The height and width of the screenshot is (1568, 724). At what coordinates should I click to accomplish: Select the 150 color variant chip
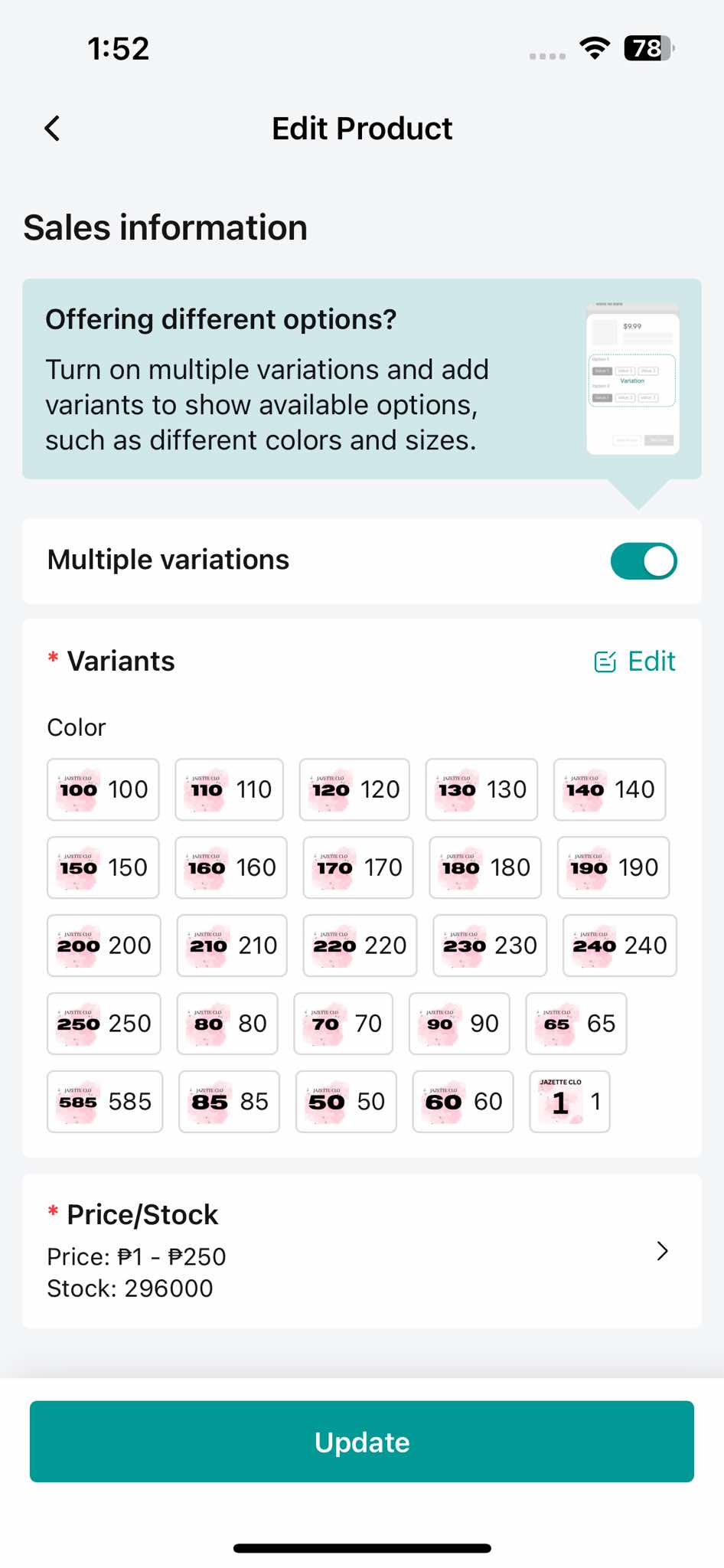pyautogui.click(x=103, y=867)
